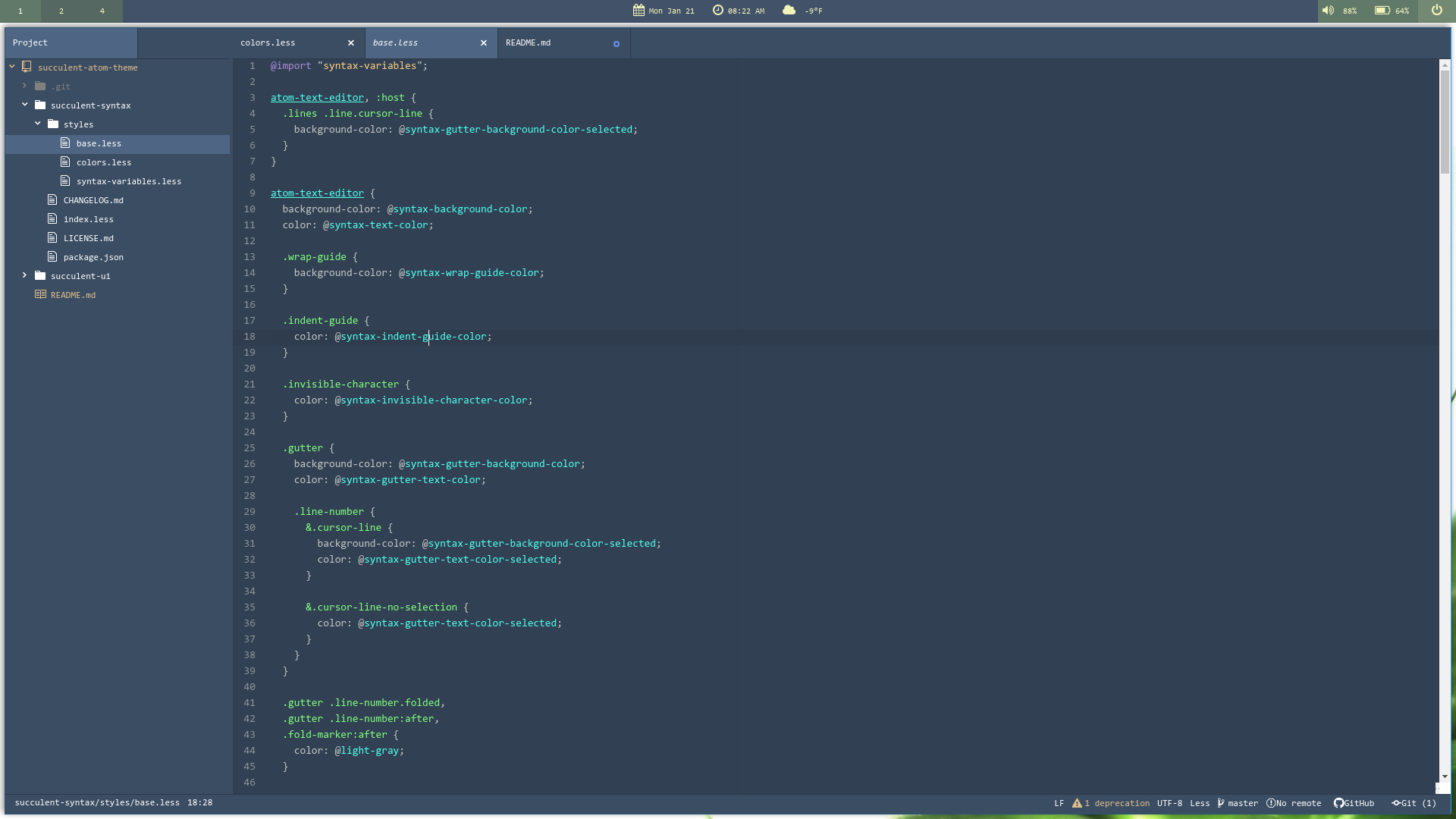Expand the succulent-ui folder
The width and height of the screenshot is (1456, 819).
[x=25, y=275]
